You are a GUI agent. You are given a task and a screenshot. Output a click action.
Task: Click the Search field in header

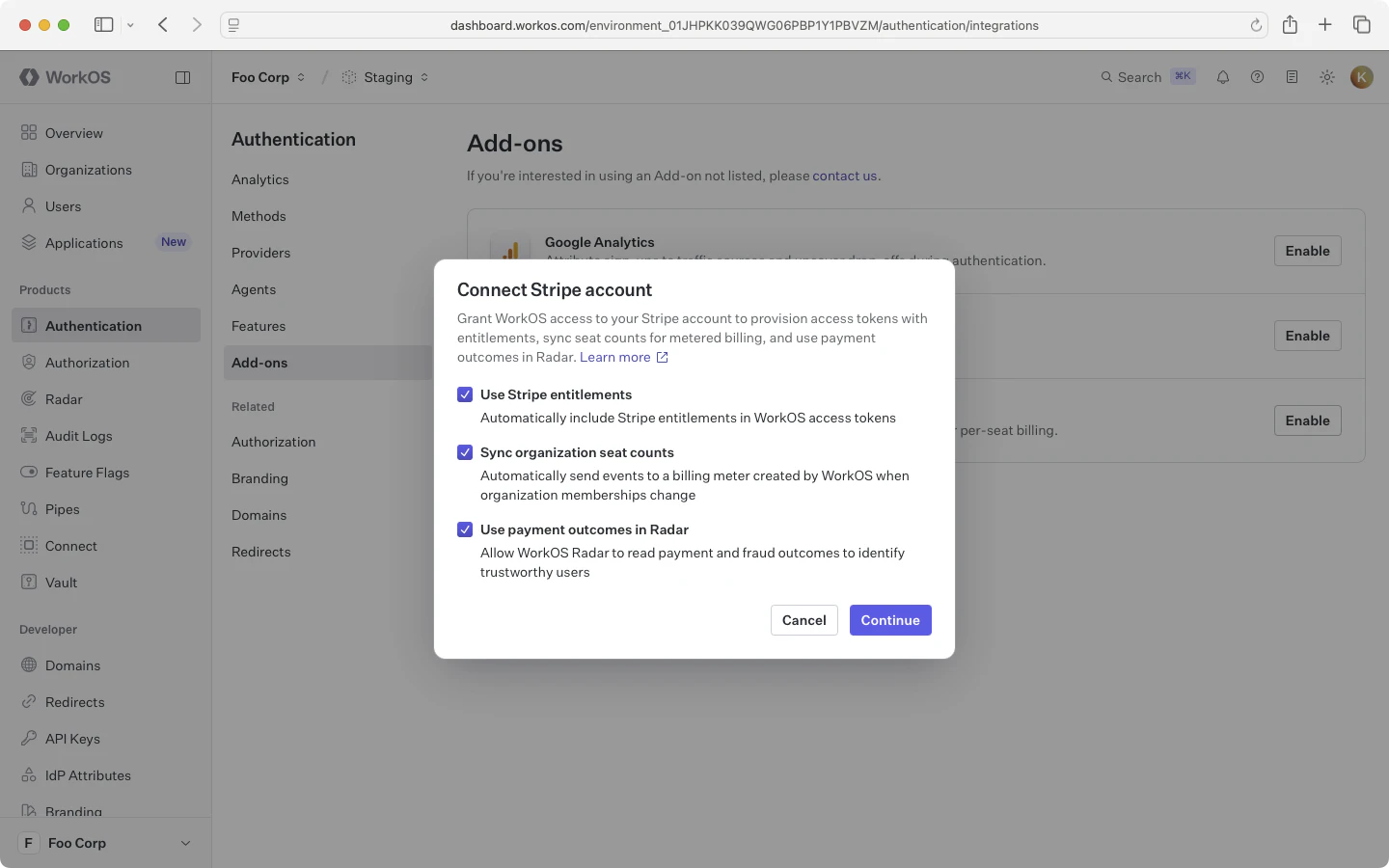pos(1148,77)
